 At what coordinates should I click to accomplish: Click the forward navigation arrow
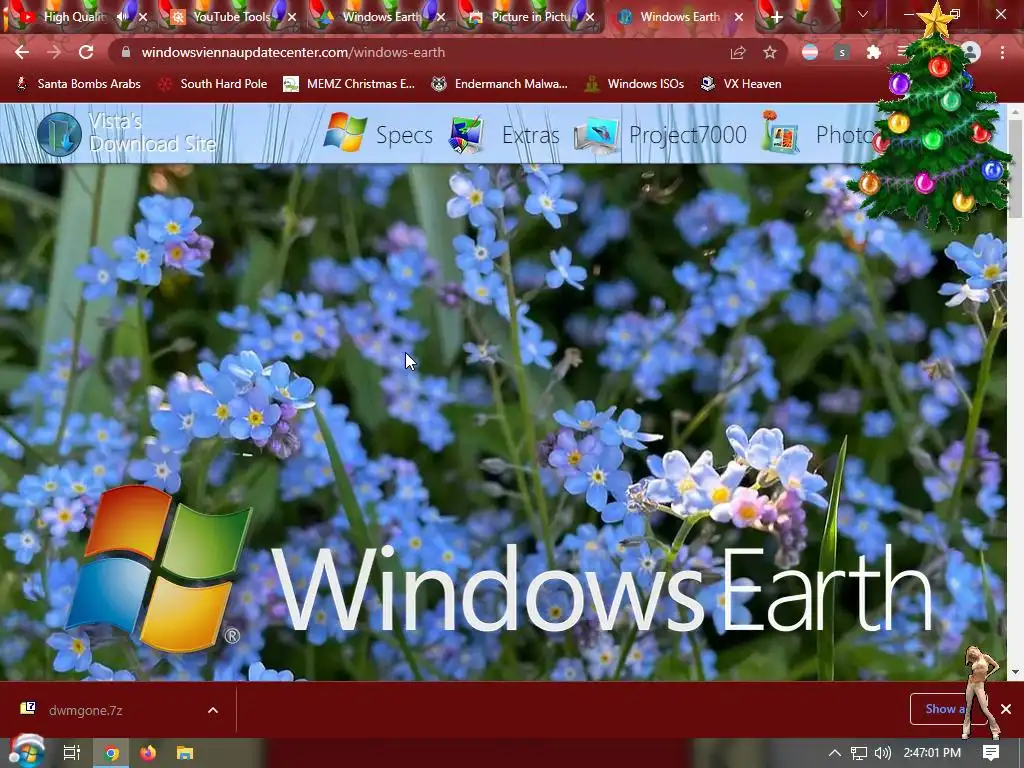[x=54, y=52]
